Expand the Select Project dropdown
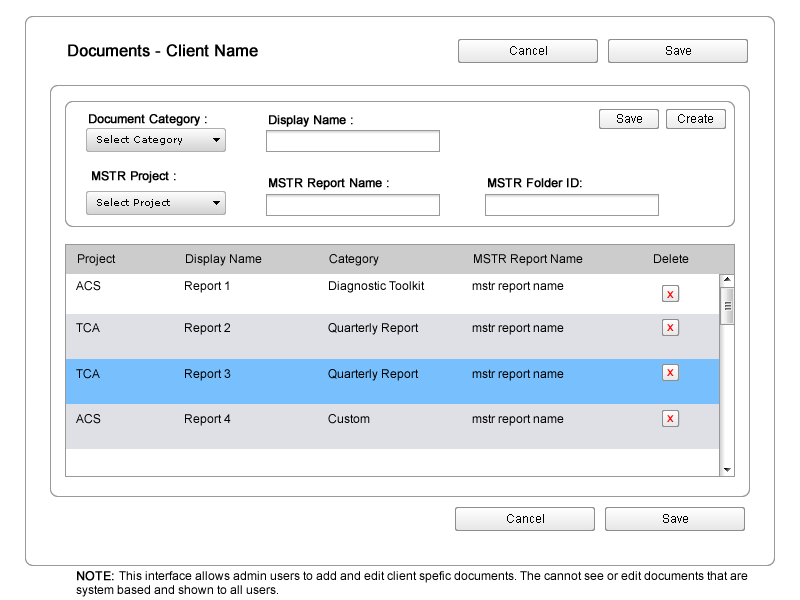The image size is (800, 600). click(x=156, y=203)
